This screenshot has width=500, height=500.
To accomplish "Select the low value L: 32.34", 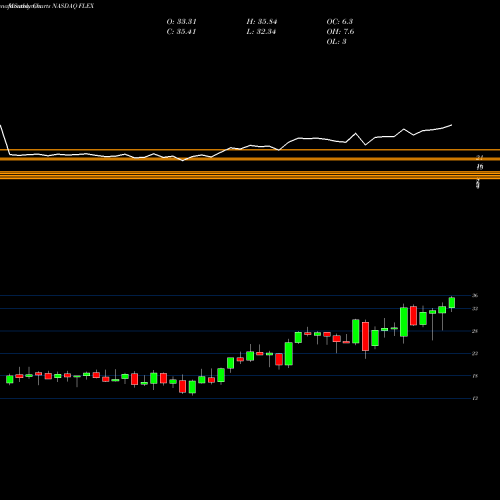I will 261,32.
